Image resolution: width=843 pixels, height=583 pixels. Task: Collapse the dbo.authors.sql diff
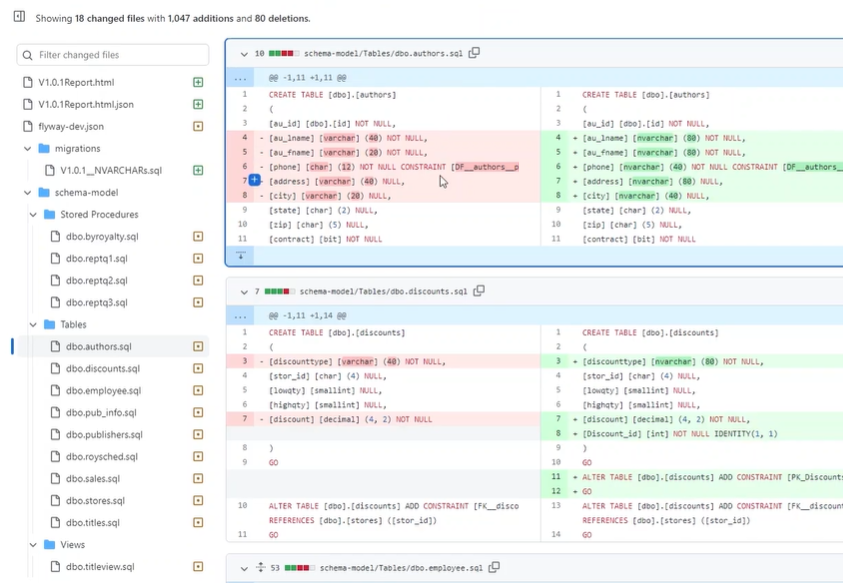click(244, 54)
